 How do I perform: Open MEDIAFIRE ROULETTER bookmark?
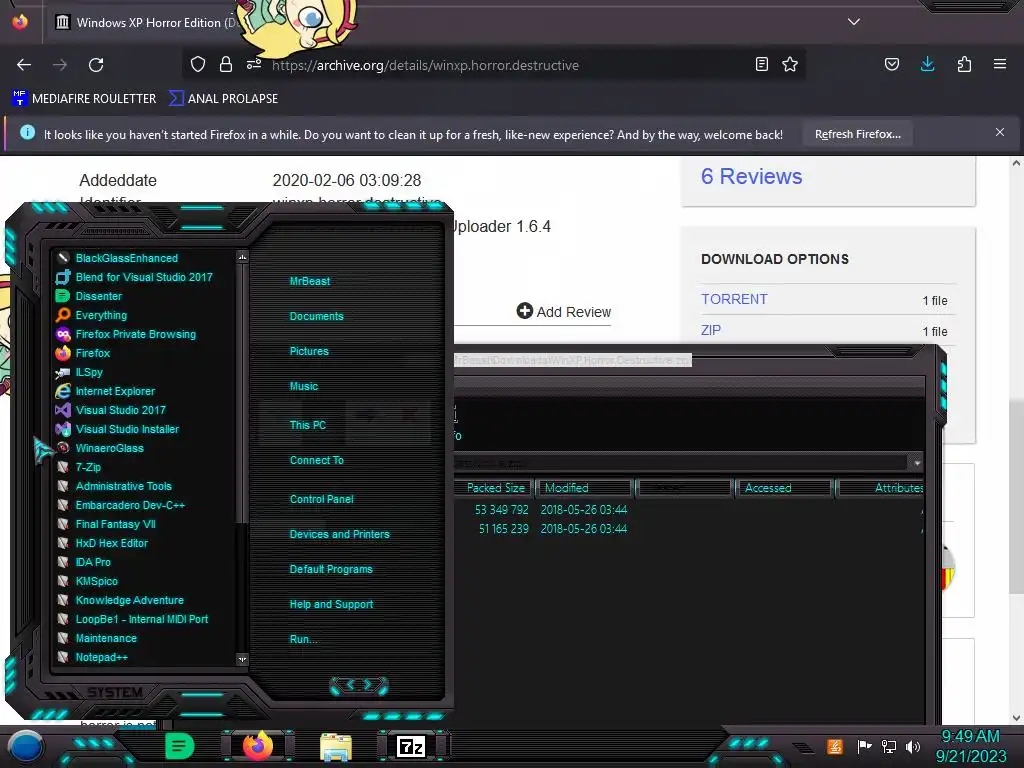(84, 99)
